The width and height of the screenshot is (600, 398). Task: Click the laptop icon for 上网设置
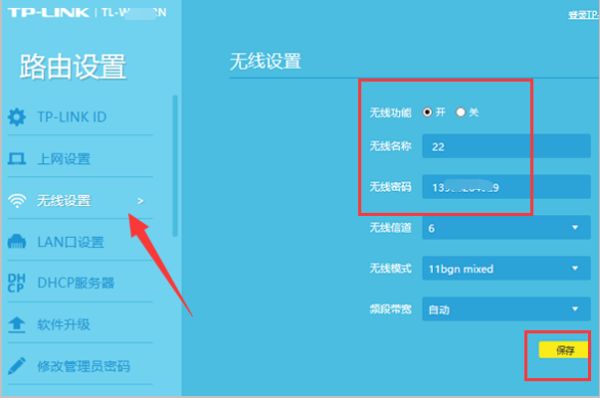click(17, 158)
